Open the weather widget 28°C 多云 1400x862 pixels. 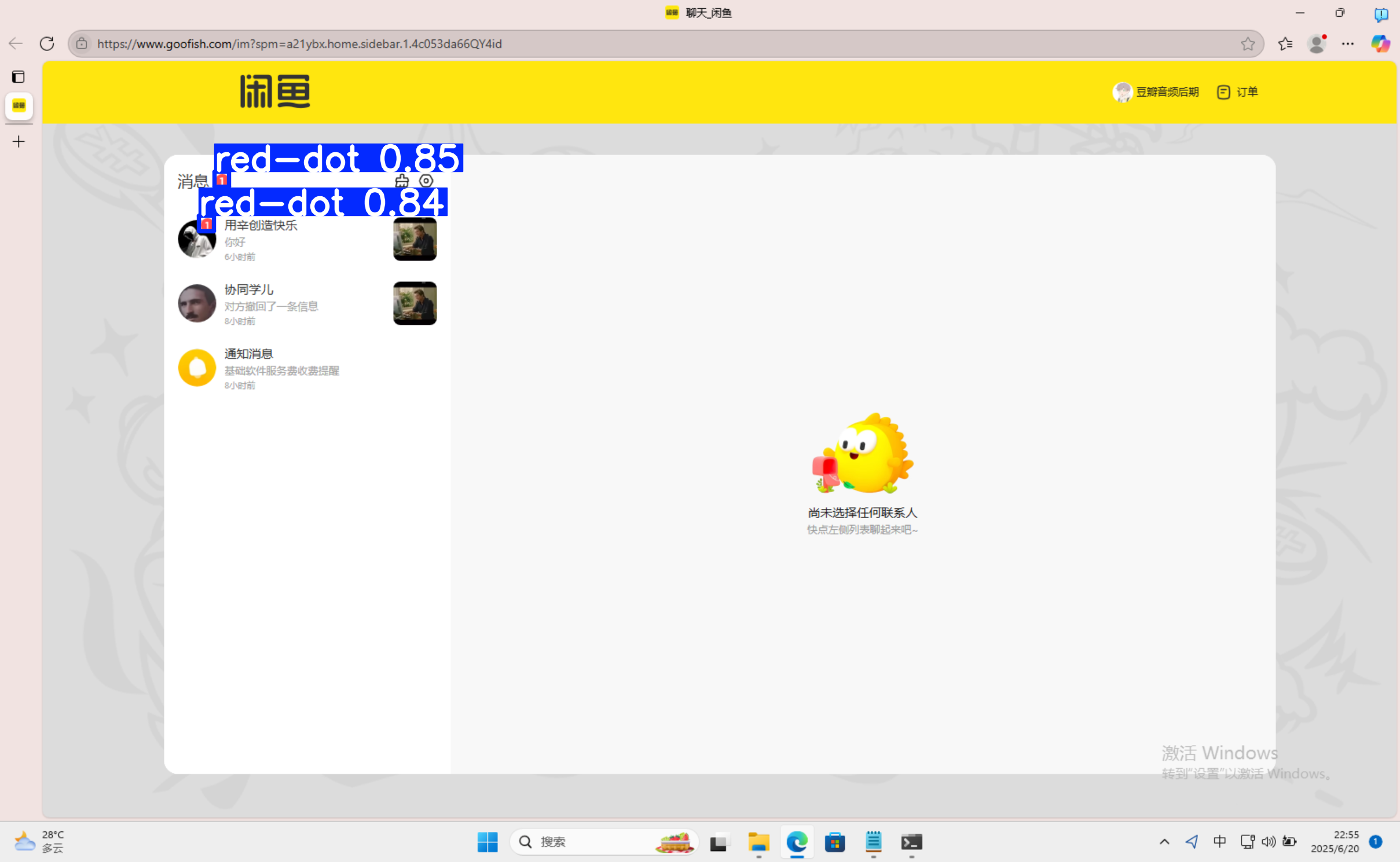pos(39,842)
